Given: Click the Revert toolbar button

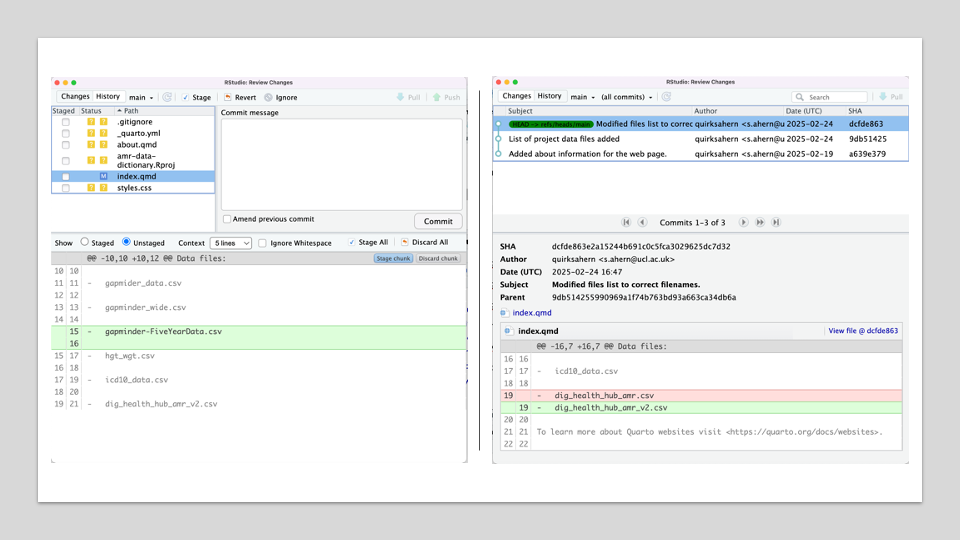Looking at the screenshot, I should point(240,97).
